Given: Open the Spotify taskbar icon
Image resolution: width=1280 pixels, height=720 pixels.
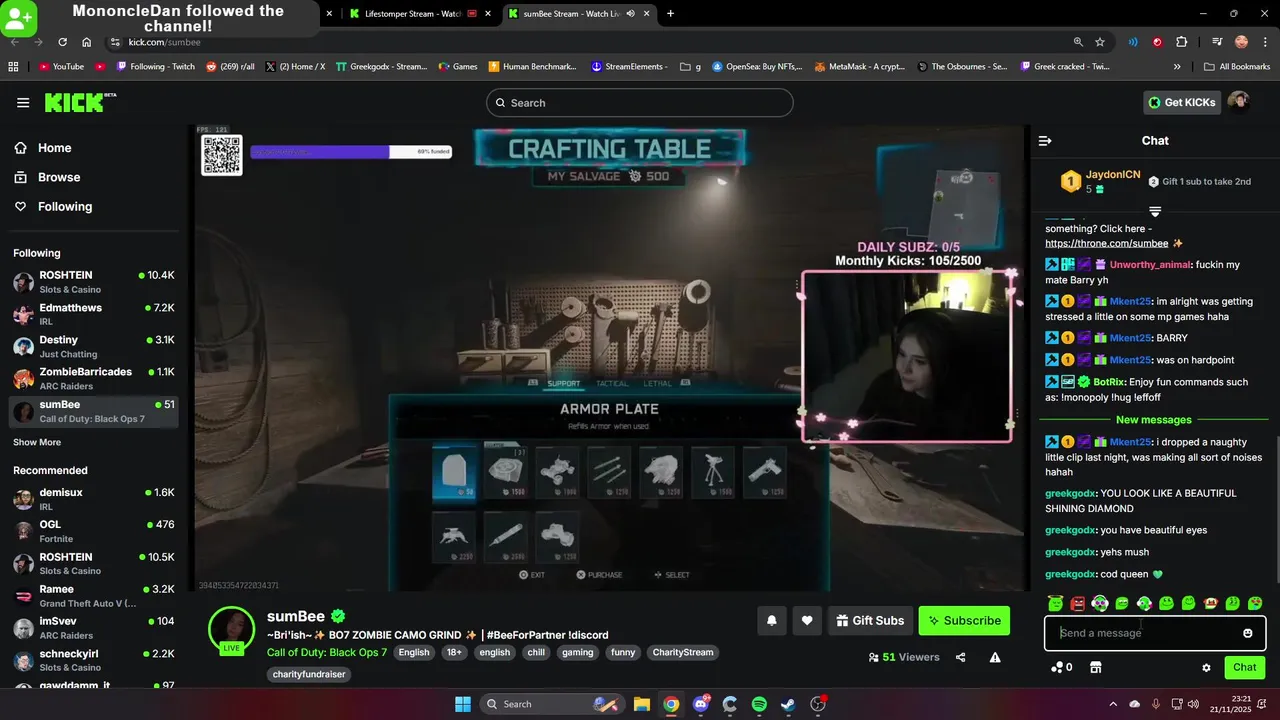Looking at the screenshot, I should tap(759, 704).
